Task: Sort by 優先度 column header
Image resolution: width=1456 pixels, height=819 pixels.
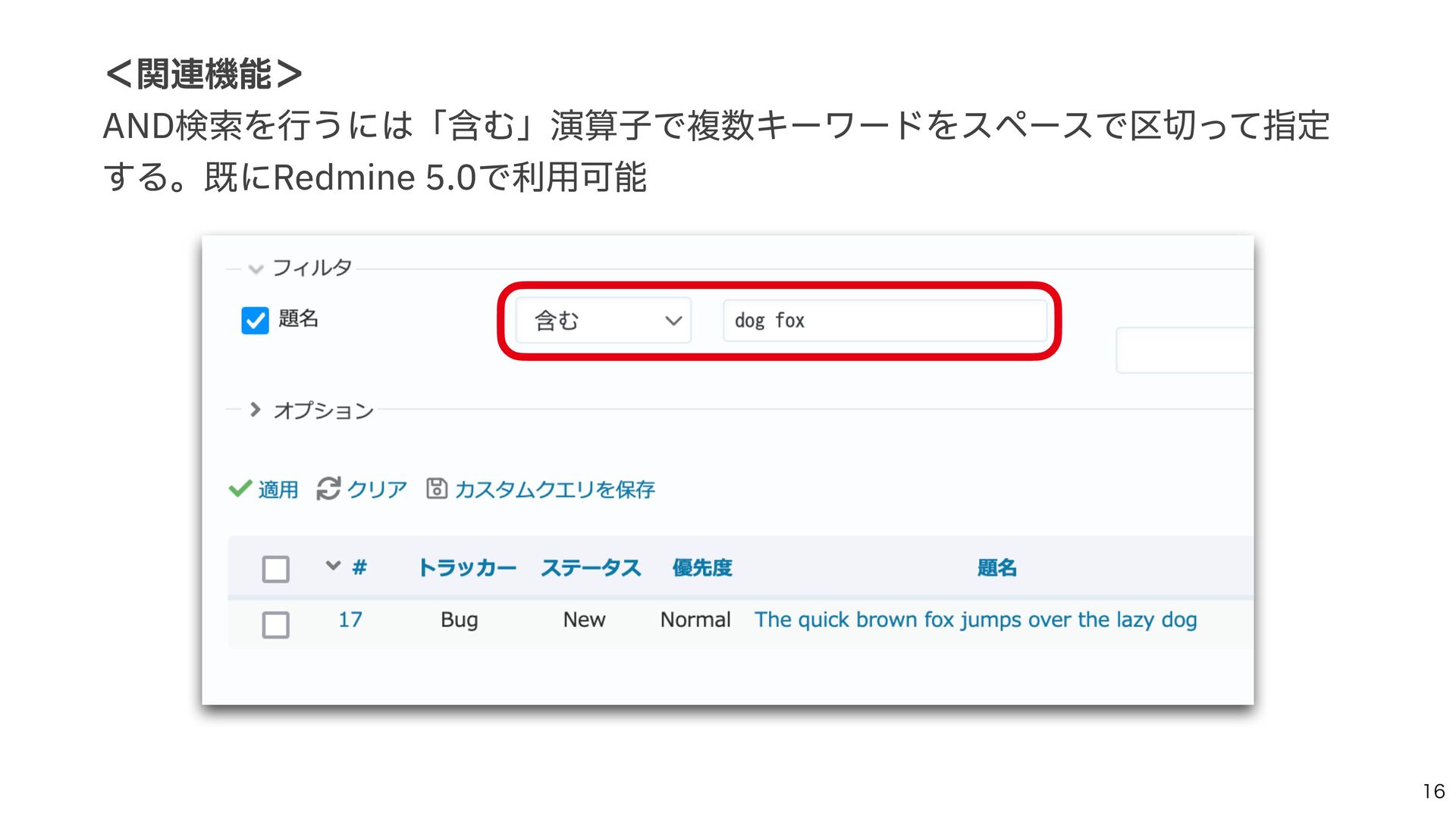Action: (x=702, y=568)
